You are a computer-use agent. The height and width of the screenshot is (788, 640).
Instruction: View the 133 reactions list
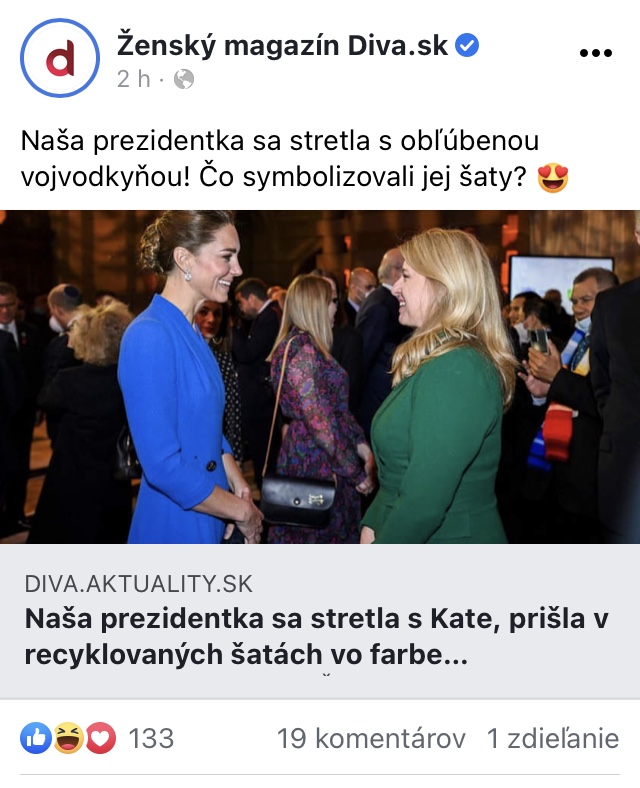tap(151, 738)
